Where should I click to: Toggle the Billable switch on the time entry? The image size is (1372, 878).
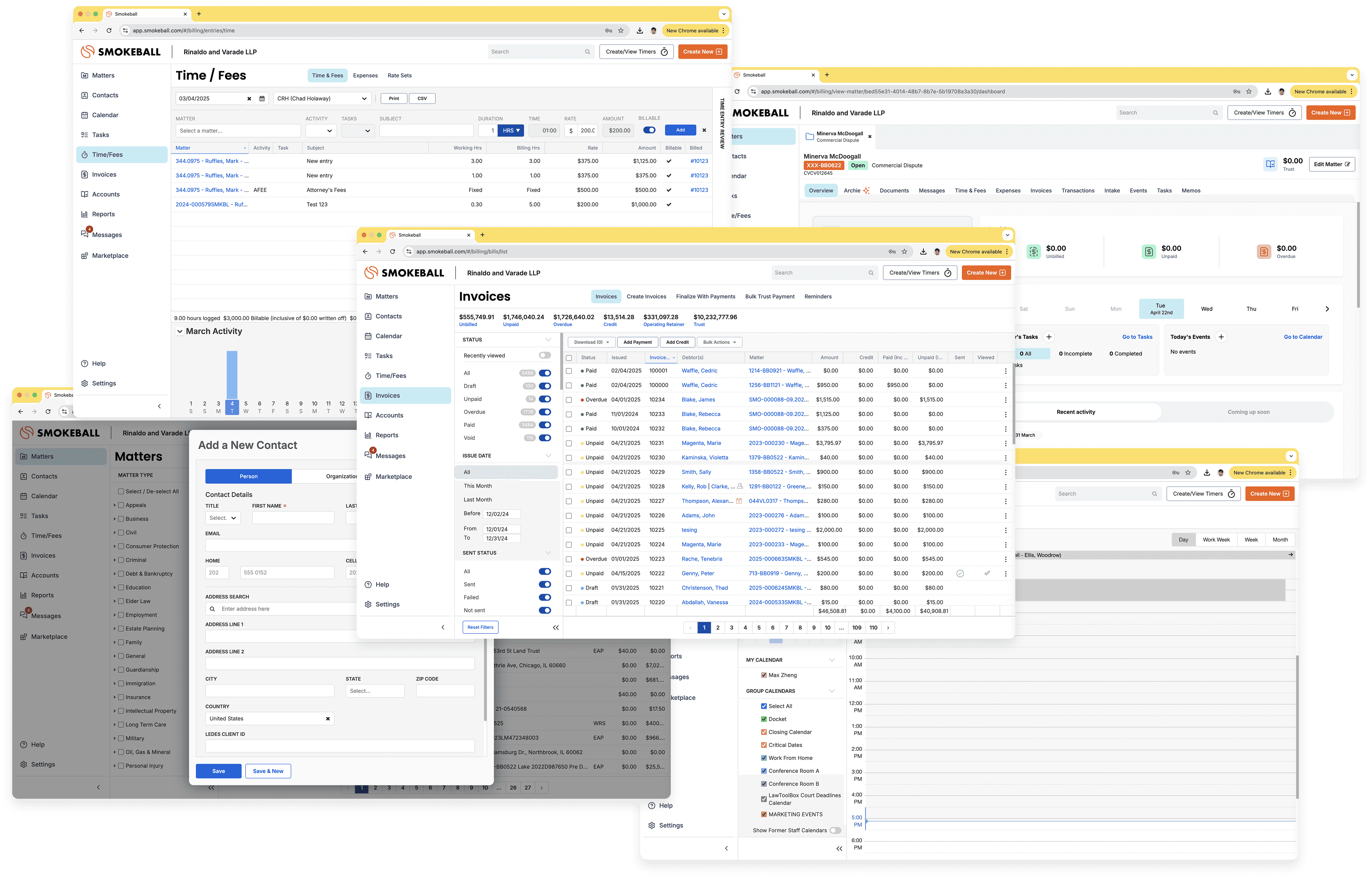click(649, 130)
